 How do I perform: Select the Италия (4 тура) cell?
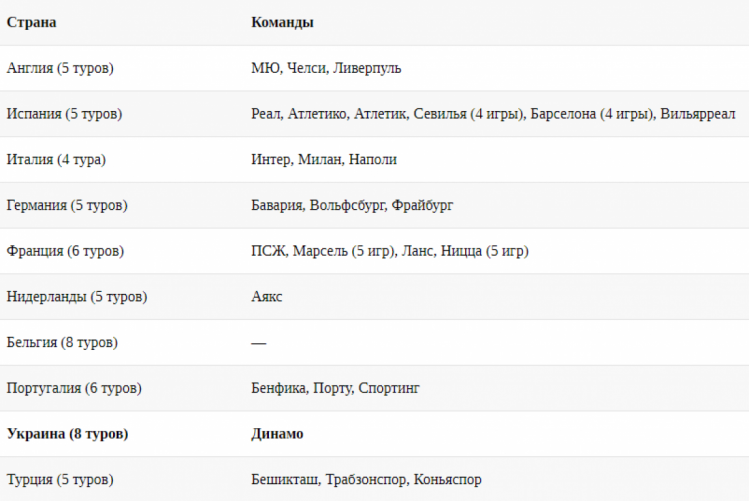(x=56, y=160)
